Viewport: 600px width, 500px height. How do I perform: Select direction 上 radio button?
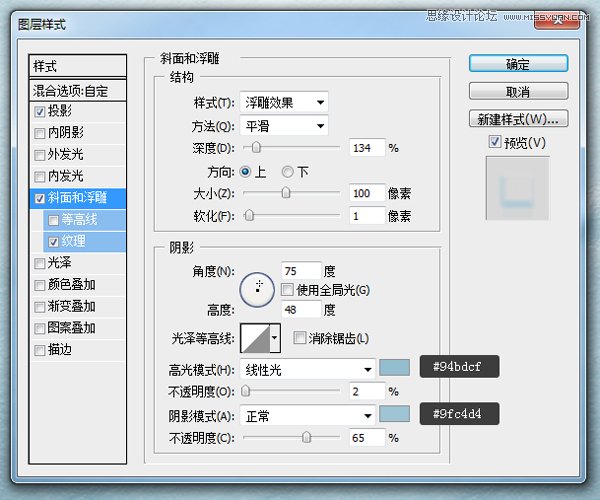(x=245, y=172)
